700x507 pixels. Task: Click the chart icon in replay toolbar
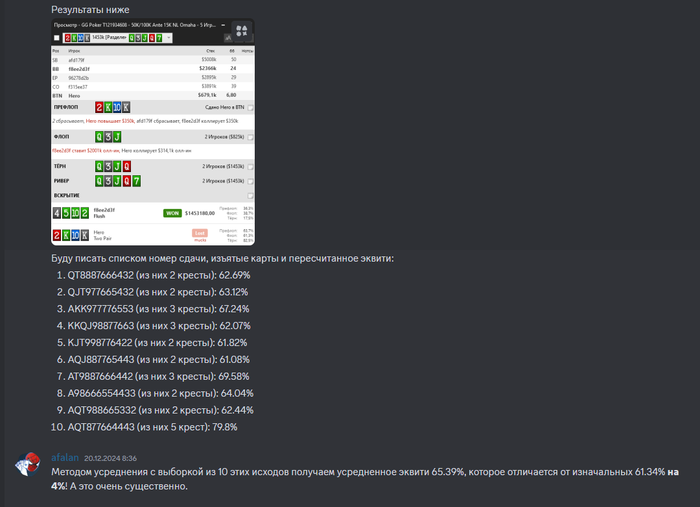228,38
